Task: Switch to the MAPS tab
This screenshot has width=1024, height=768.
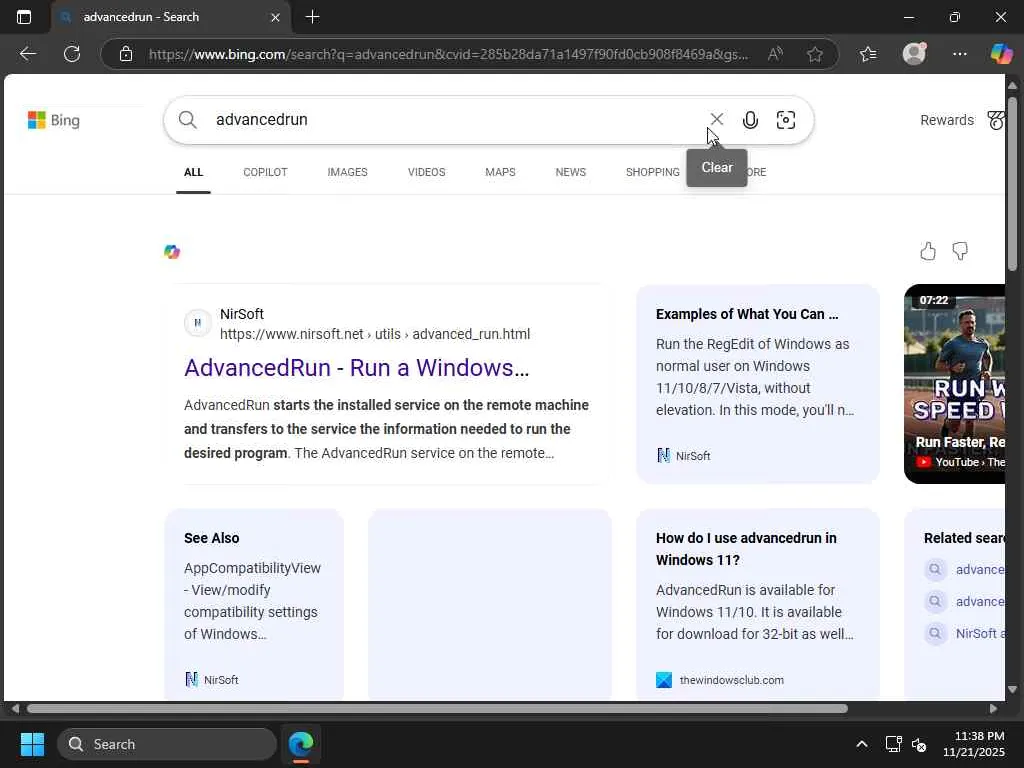Action: pos(500,172)
